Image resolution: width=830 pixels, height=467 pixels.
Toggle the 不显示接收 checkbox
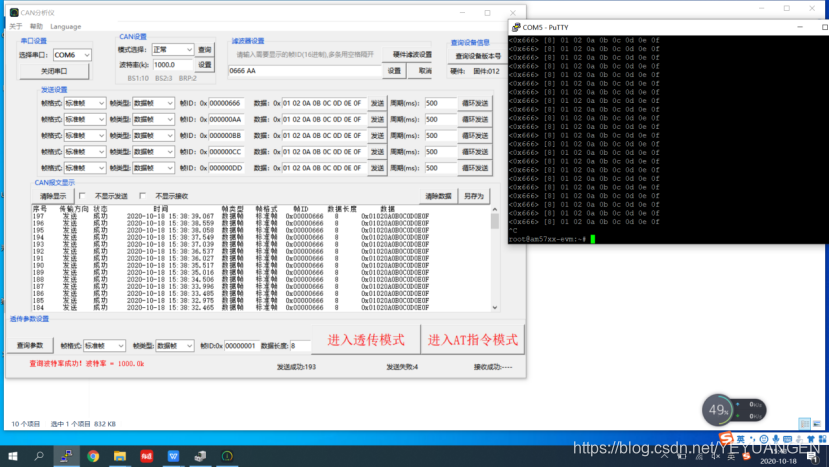pyautogui.click(x=145, y=196)
